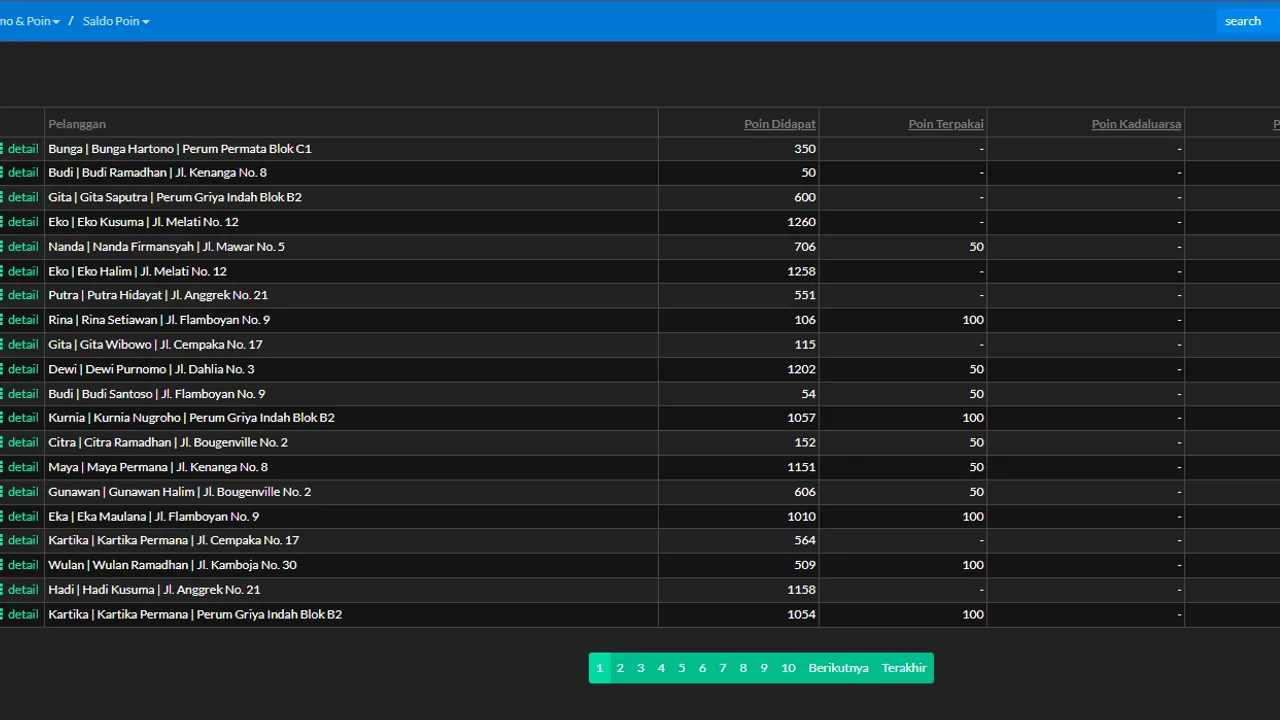Go to page 3
The width and height of the screenshot is (1280, 720).
(640, 668)
